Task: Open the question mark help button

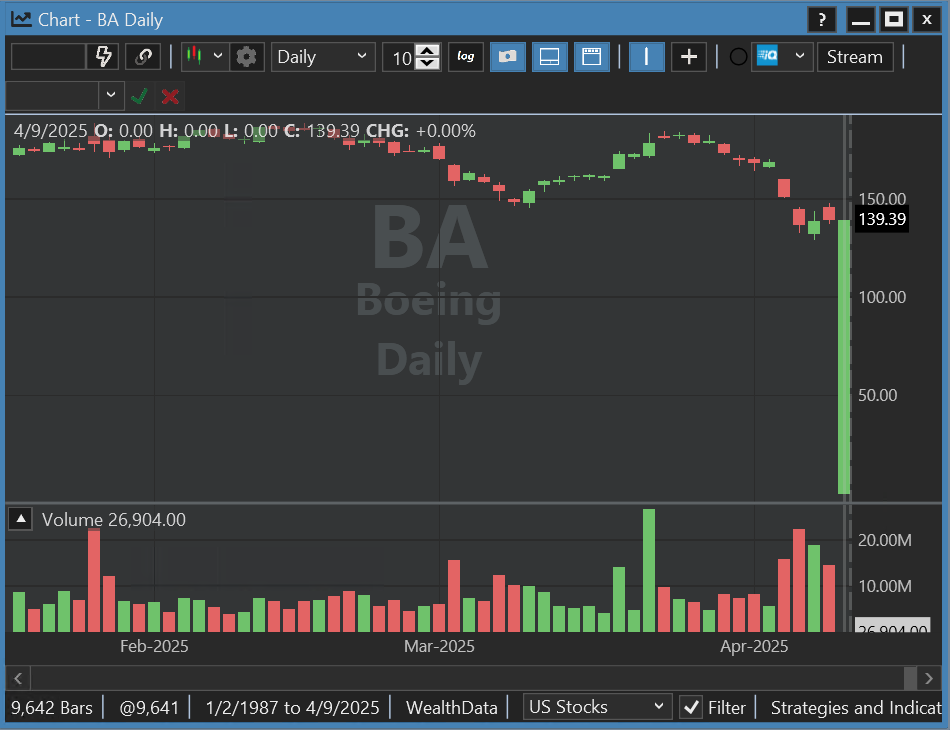Action: coord(821,19)
